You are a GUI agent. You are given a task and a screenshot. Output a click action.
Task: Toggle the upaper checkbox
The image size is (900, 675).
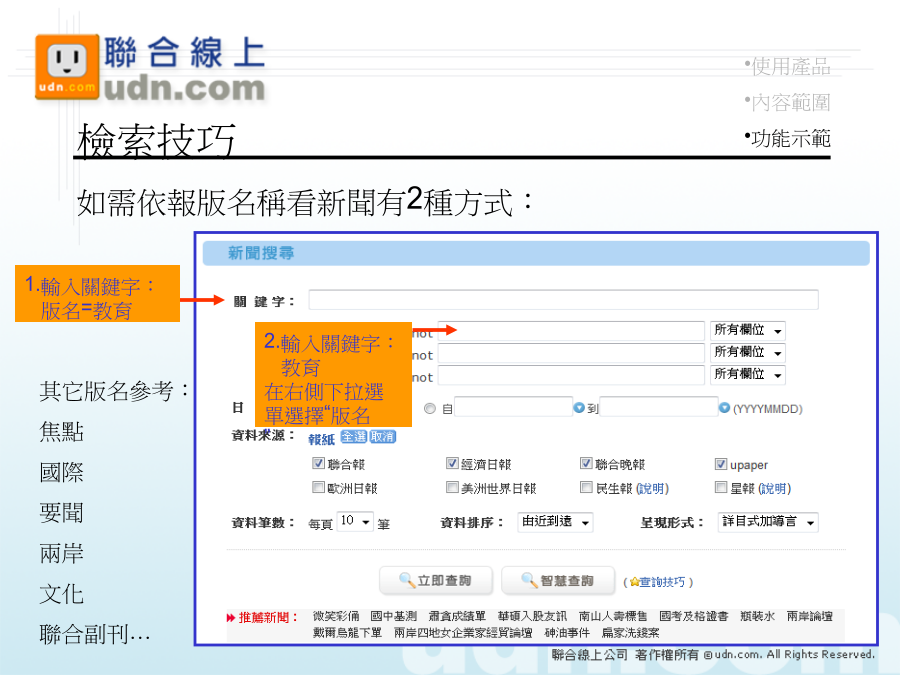(721, 464)
